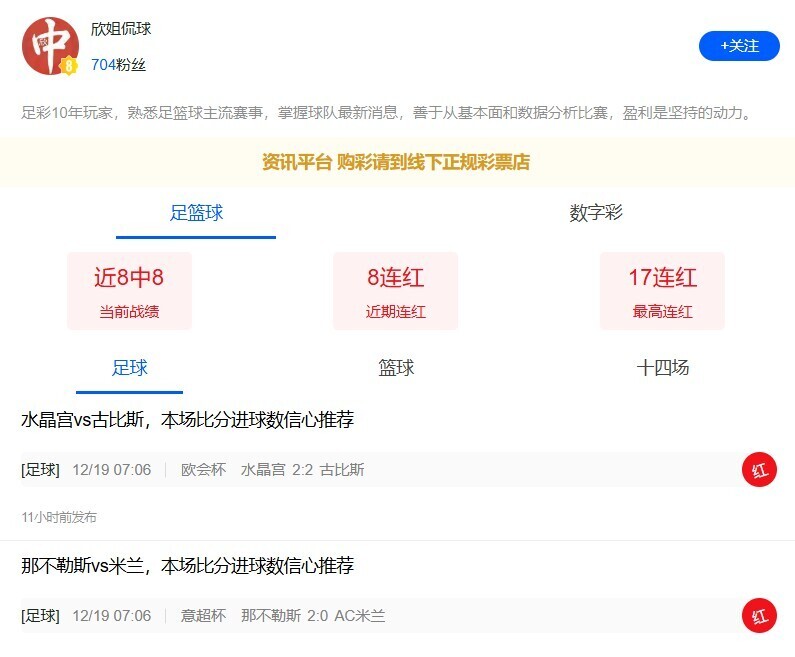Click red 红 badge for 水晶宫 match
This screenshot has width=795, height=657.
click(759, 470)
